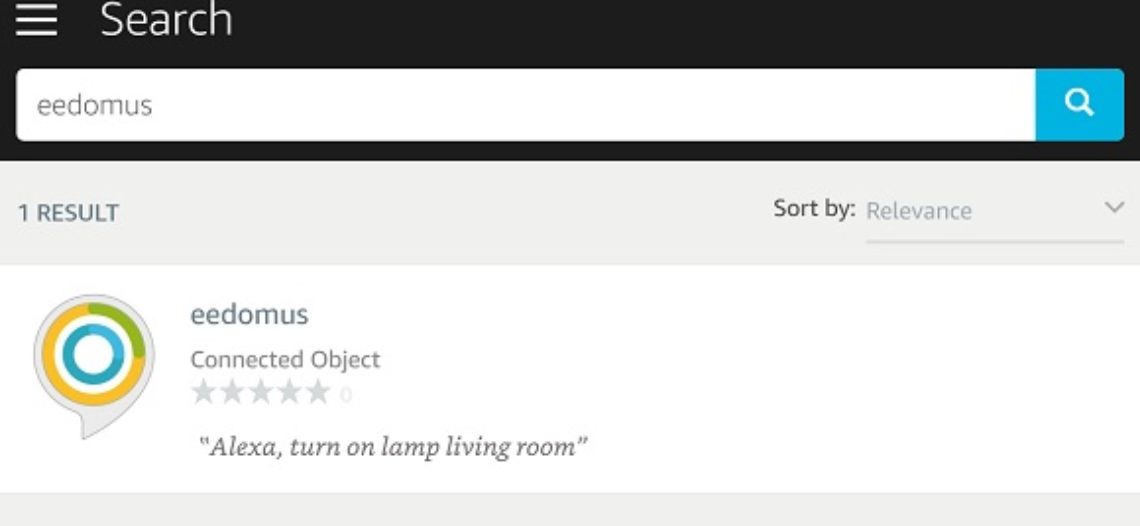
Task: Click the review count next to stars
Action: [346, 395]
